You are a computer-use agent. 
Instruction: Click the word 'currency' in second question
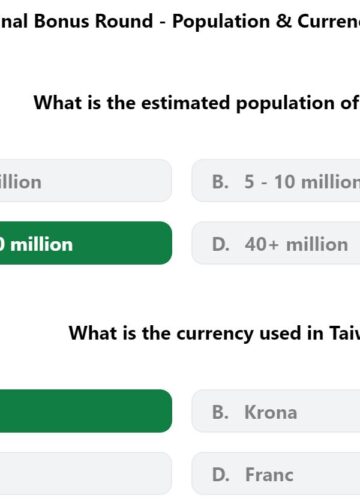215,334
